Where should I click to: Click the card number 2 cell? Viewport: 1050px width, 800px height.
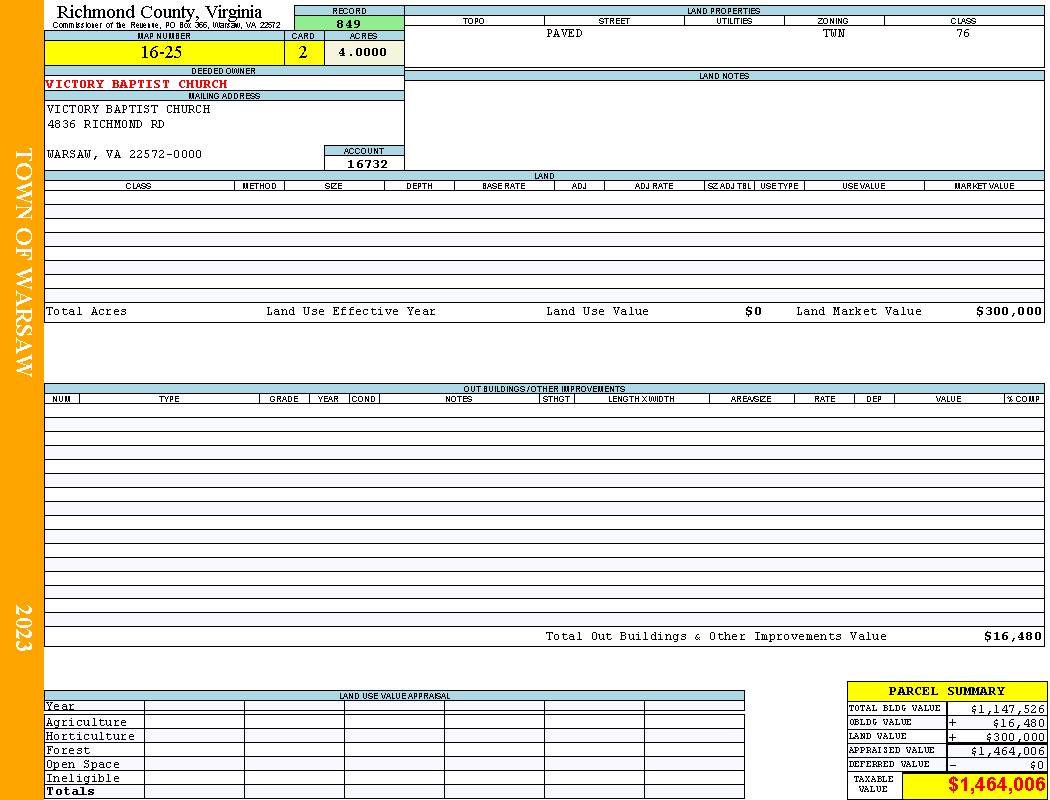(303, 52)
